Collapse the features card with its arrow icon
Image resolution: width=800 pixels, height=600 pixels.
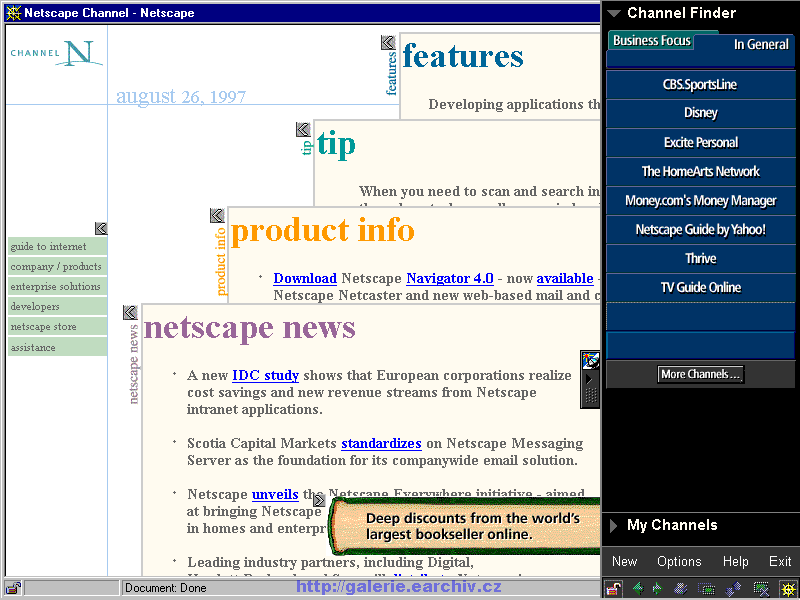pos(388,43)
